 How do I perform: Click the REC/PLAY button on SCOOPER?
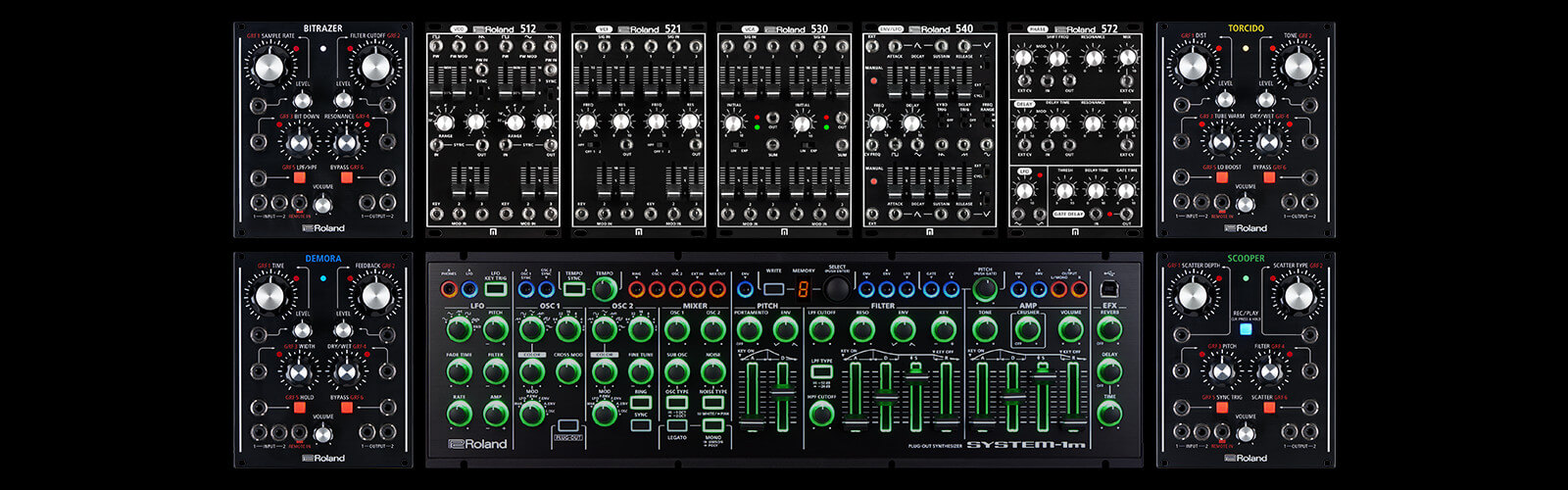[1245, 329]
